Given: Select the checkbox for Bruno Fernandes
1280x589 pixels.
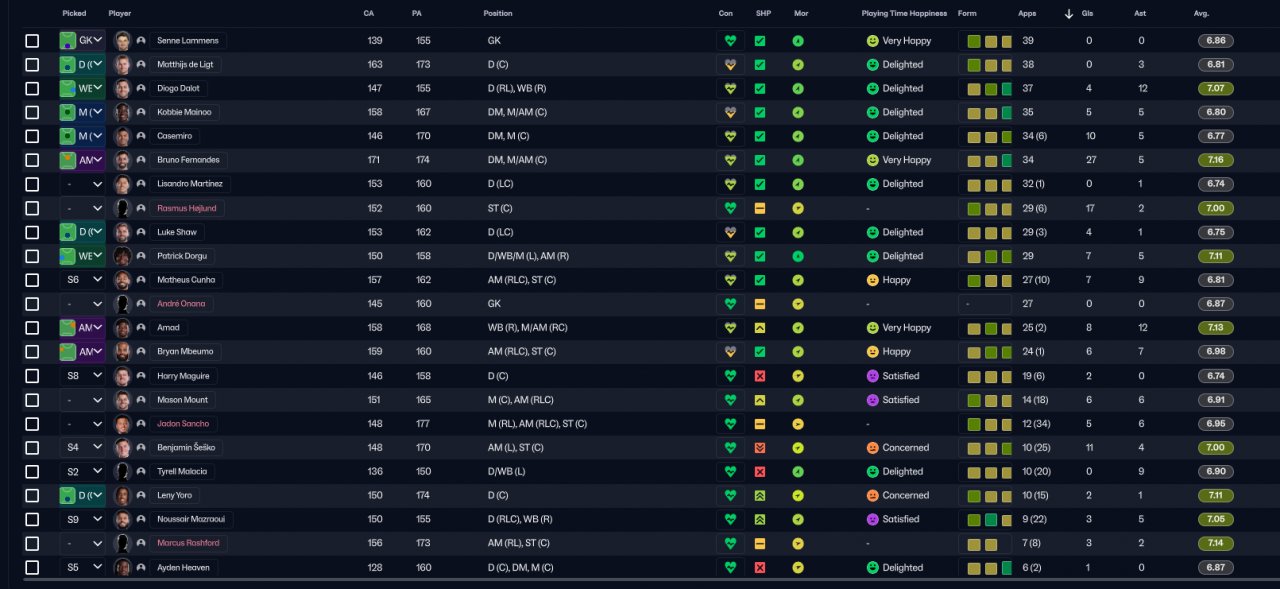Looking at the screenshot, I should (x=32, y=161).
